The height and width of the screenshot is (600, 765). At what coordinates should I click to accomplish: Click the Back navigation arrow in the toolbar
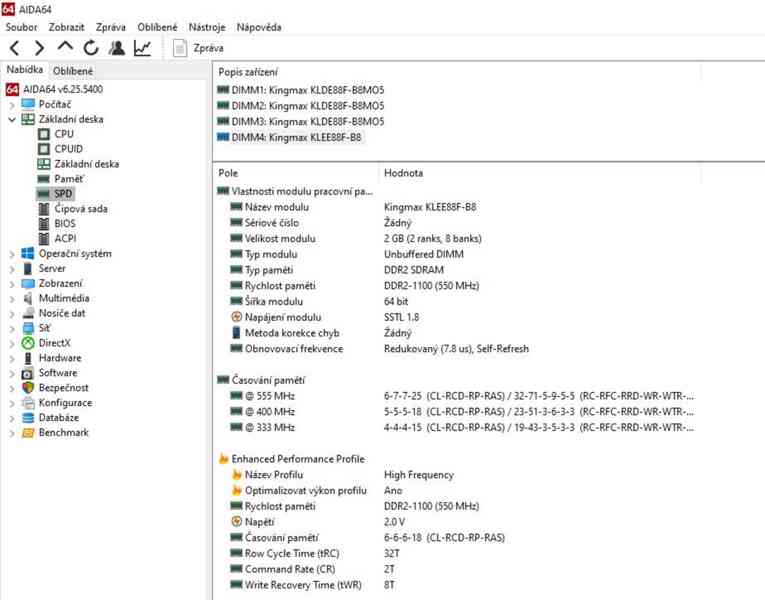click(15, 48)
